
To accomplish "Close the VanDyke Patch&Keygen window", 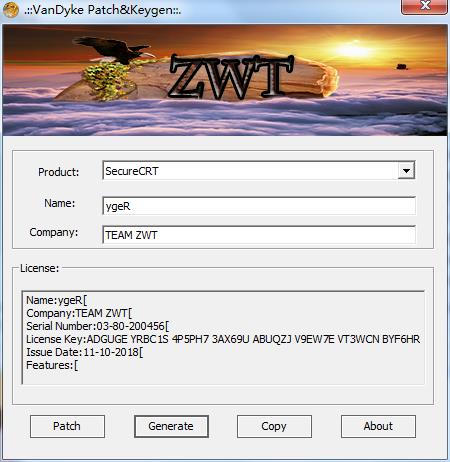I will click(x=424, y=6).
